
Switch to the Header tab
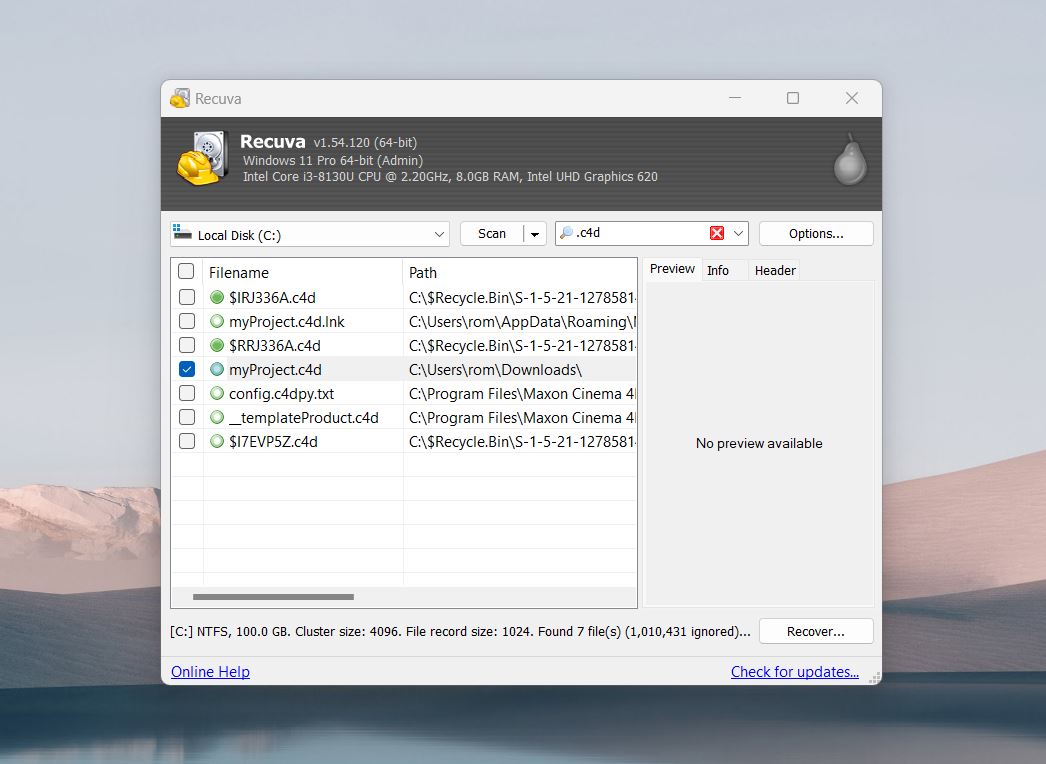(774, 270)
